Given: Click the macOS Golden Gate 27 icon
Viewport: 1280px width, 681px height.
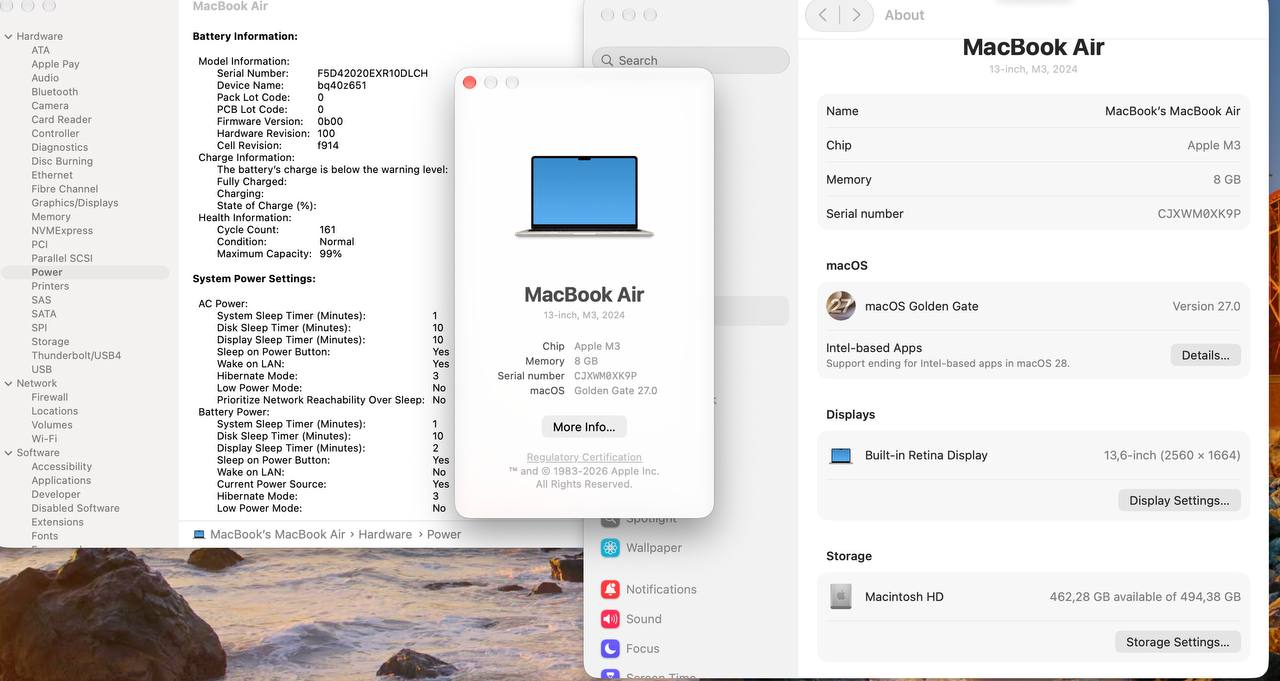Looking at the screenshot, I should (840, 306).
